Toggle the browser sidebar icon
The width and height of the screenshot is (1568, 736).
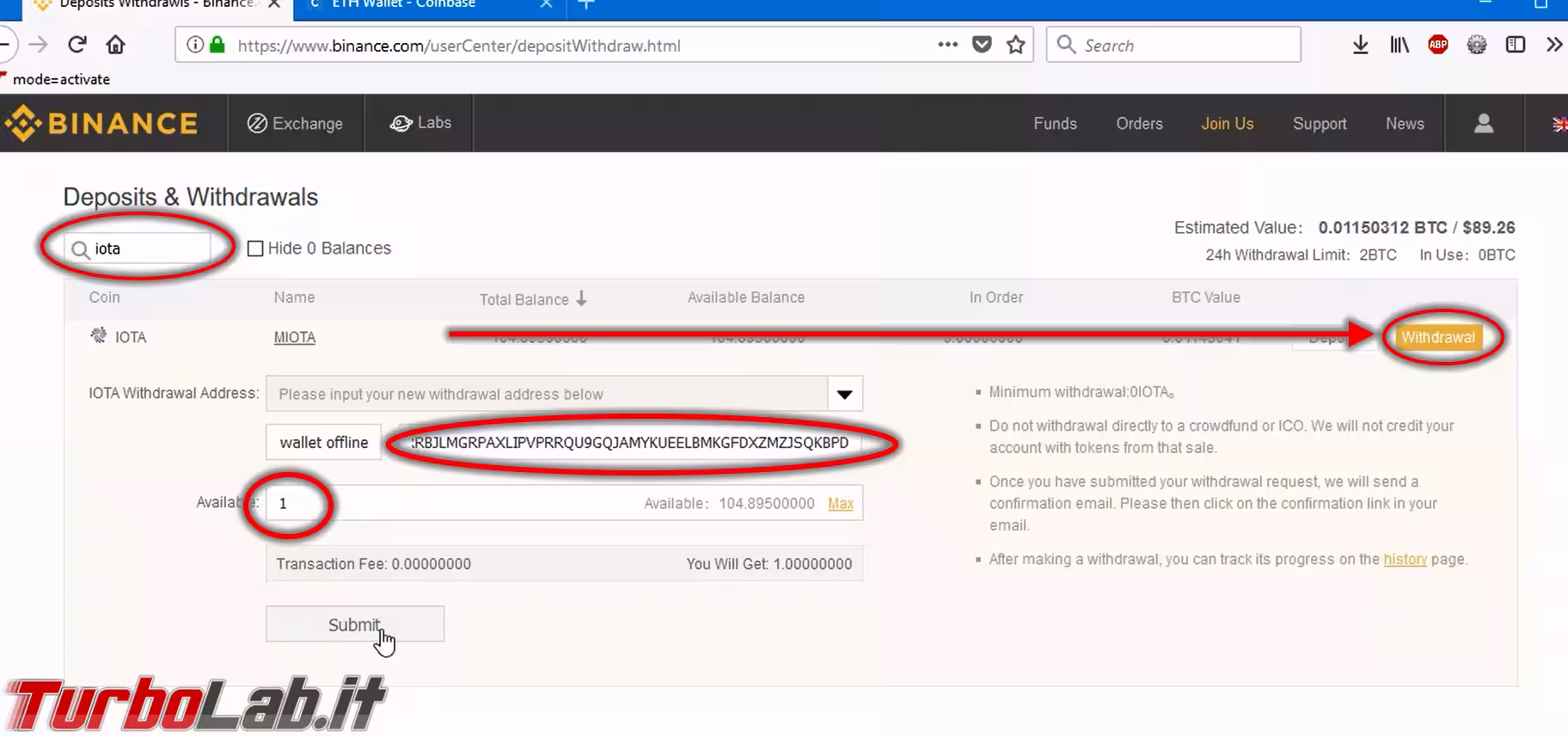click(x=1515, y=45)
